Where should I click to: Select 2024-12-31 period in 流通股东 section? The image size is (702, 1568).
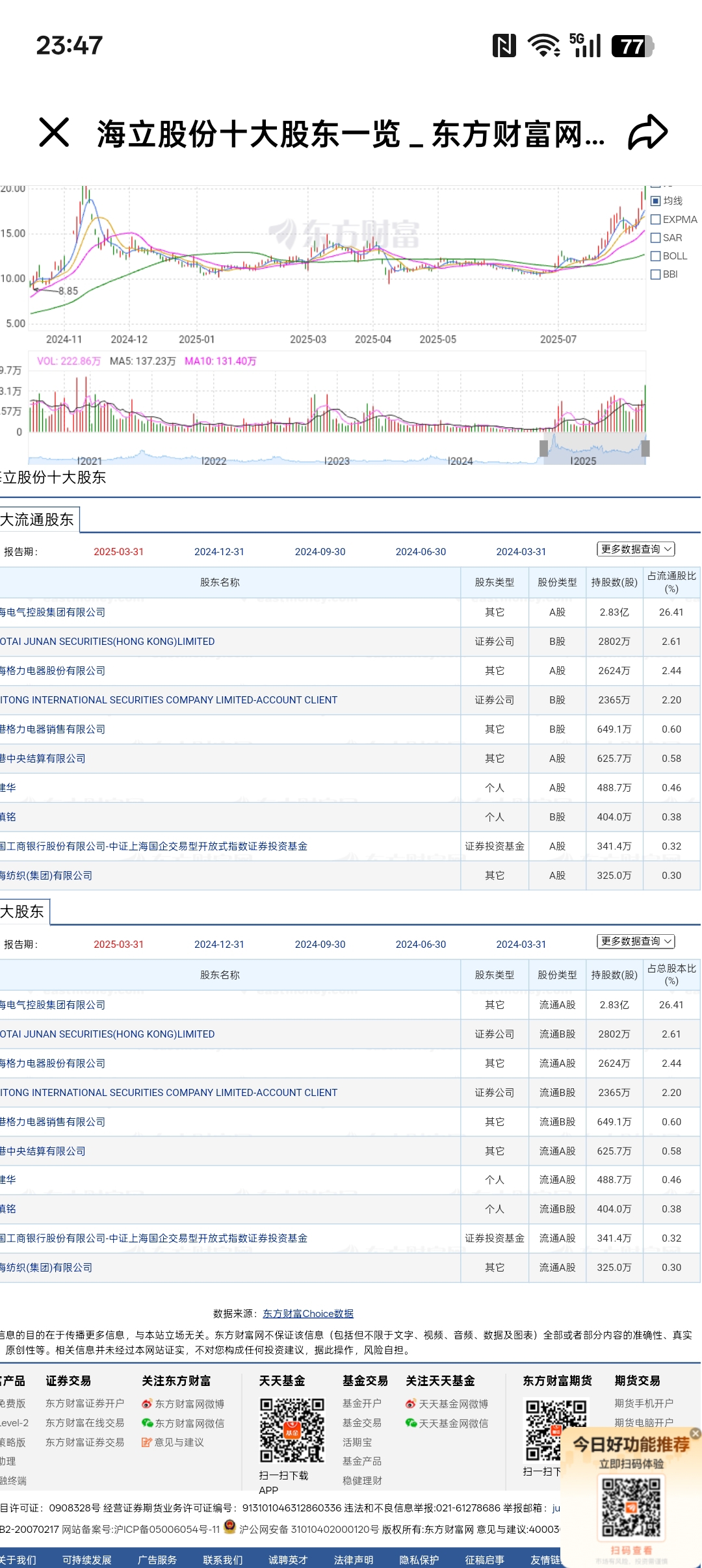[x=219, y=551]
